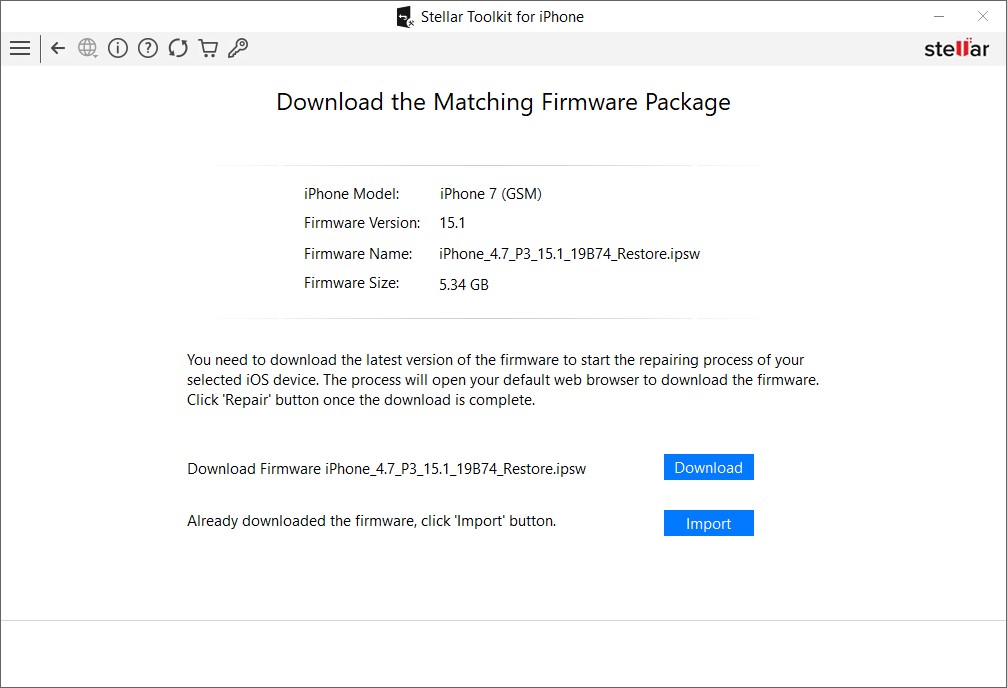Click the Download the Matching Firmware Package heading

(503, 102)
